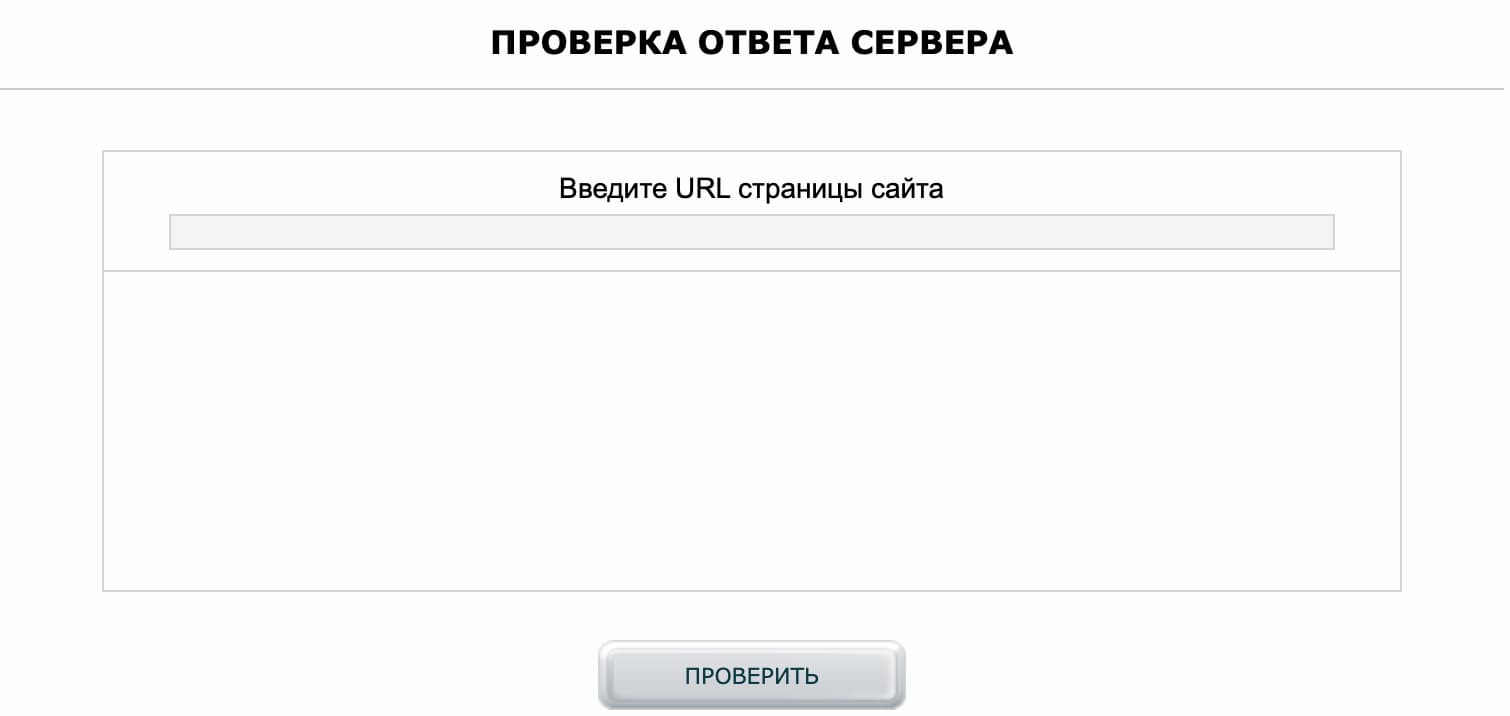Image resolution: width=1510 pixels, height=716 pixels.
Task: Click the Введите URL страницы сайта label
Action: click(x=751, y=186)
